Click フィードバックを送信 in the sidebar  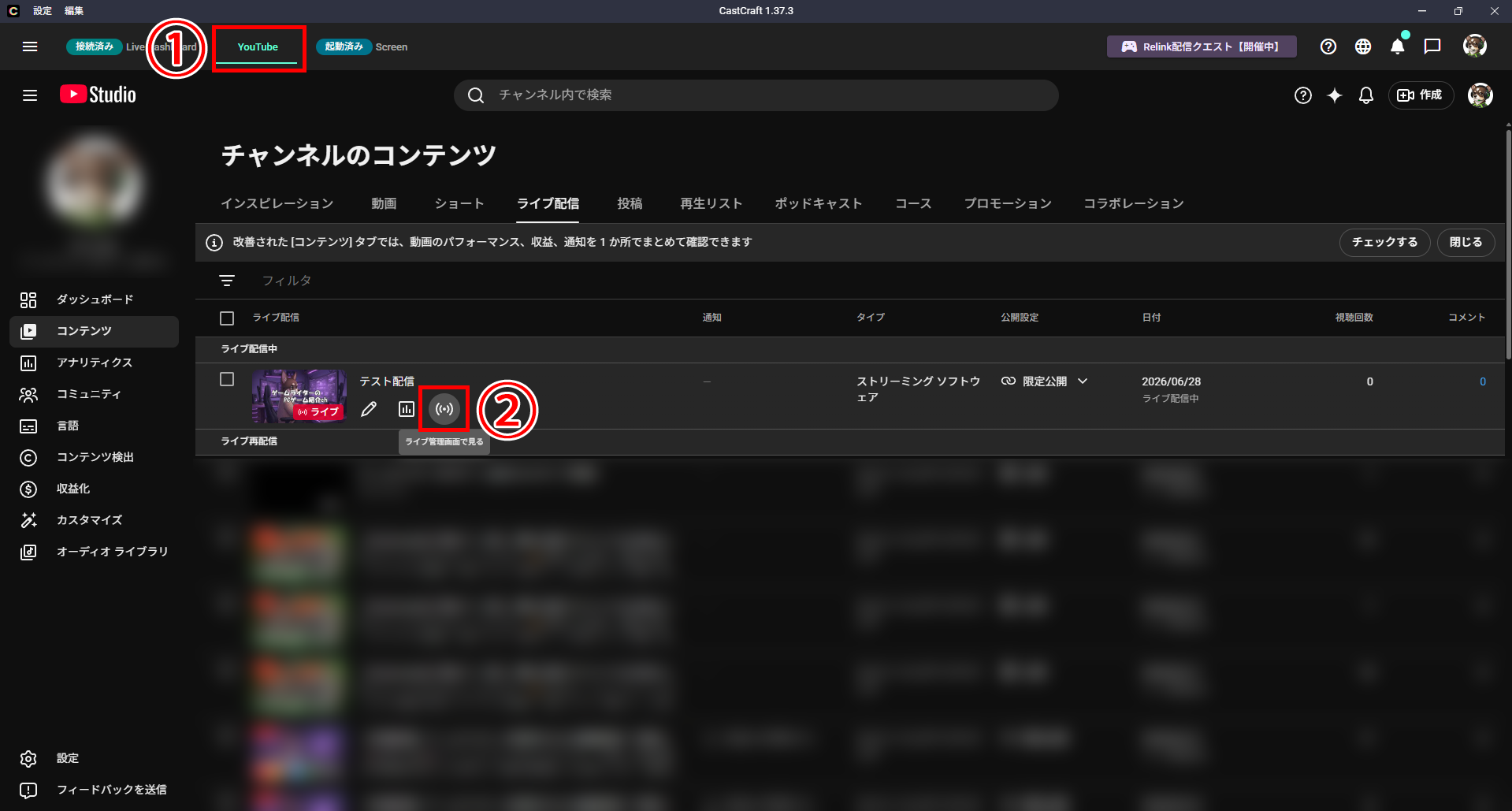(x=94, y=790)
